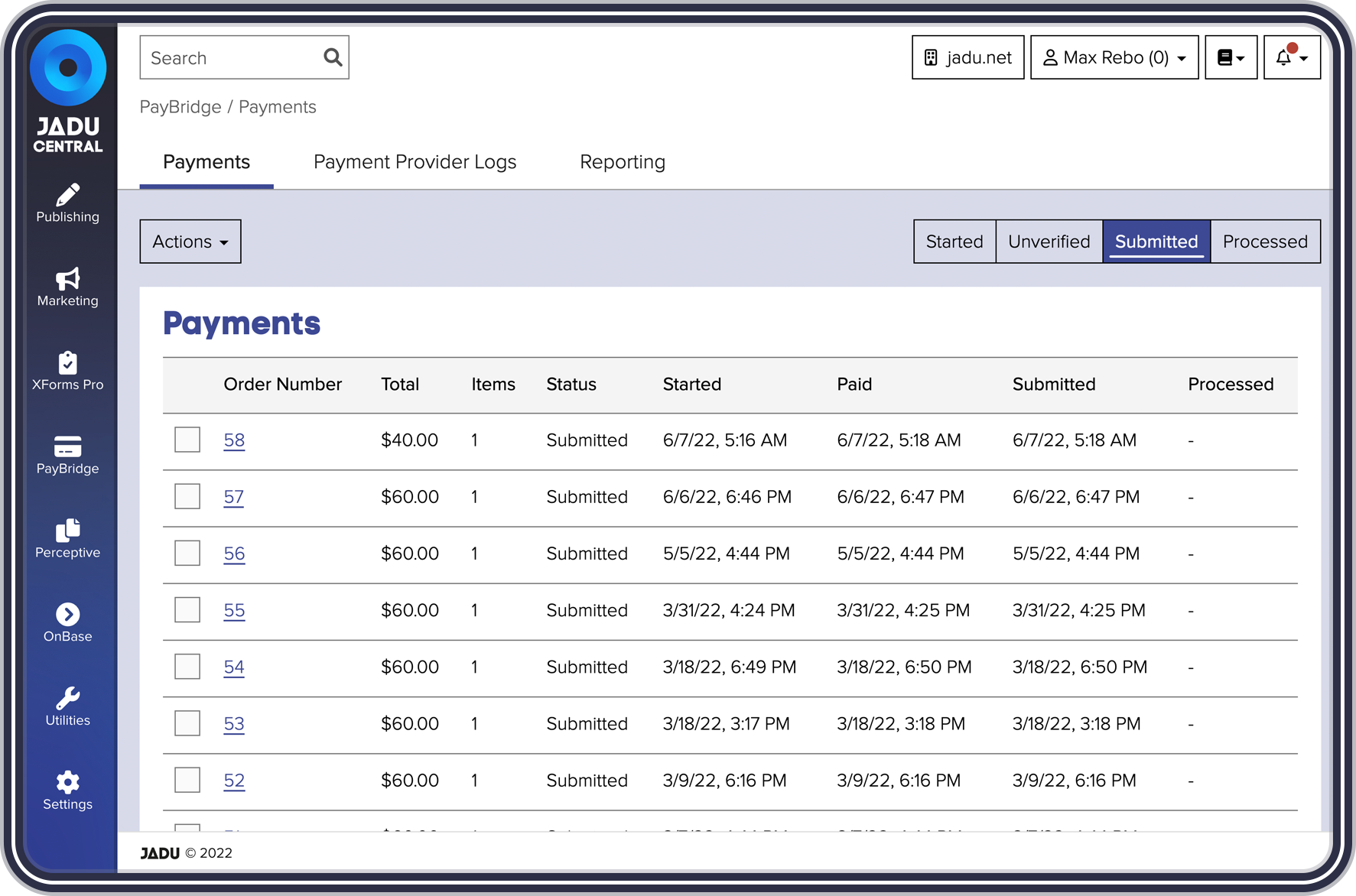This screenshot has height=896, width=1356.
Task: Open order number 57 link
Action: 234,497
